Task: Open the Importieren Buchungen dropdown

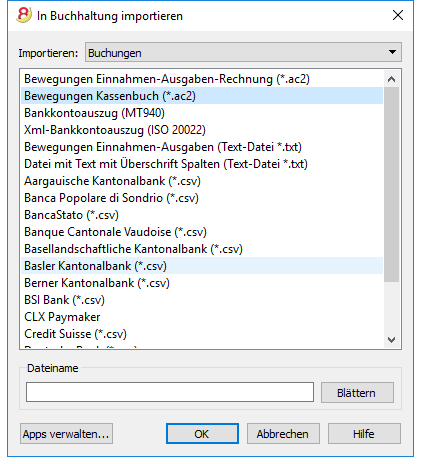Action: click(243, 52)
